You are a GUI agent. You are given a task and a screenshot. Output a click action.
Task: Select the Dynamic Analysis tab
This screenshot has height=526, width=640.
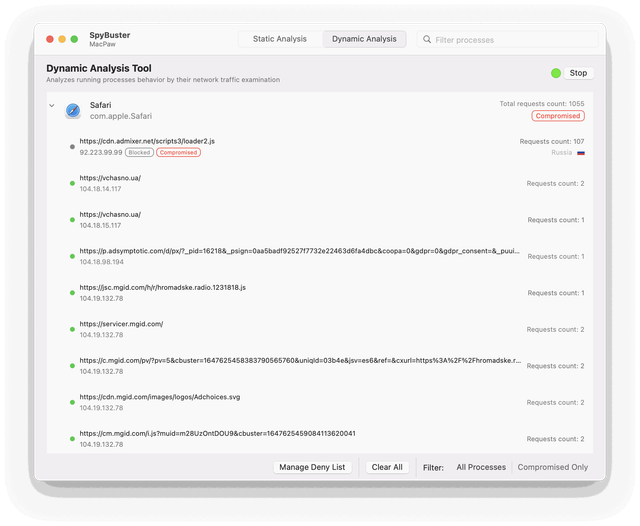click(364, 39)
